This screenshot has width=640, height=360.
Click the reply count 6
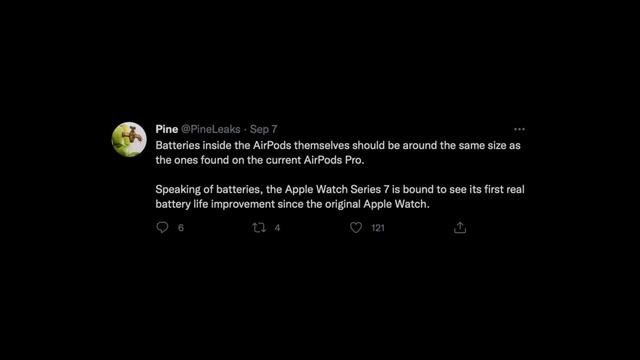pyautogui.click(x=181, y=228)
